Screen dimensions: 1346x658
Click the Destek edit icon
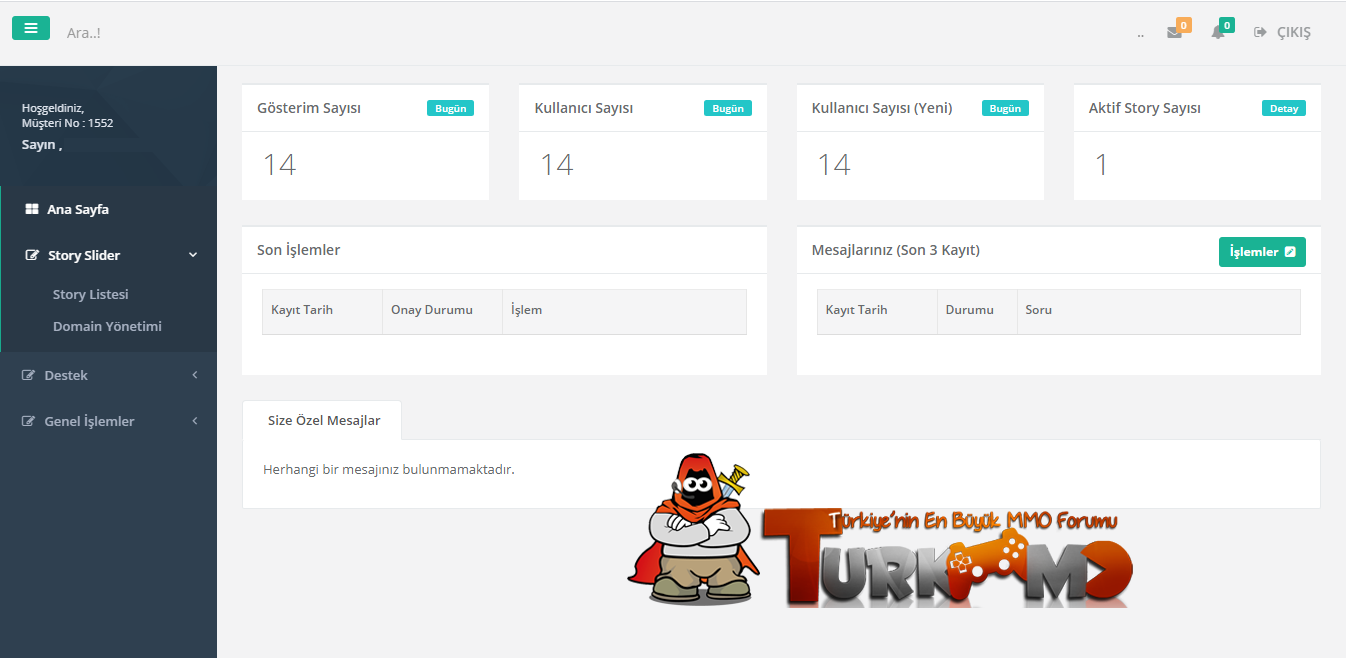pyautogui.click(x=29, y=376)
